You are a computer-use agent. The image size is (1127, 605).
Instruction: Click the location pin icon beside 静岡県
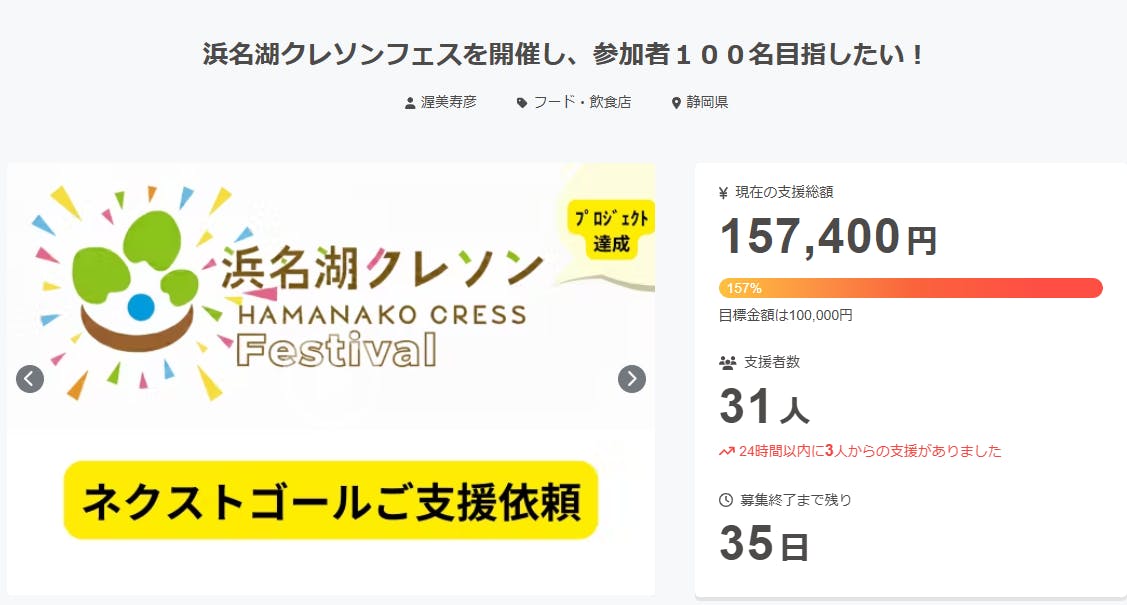coord(676,103)
